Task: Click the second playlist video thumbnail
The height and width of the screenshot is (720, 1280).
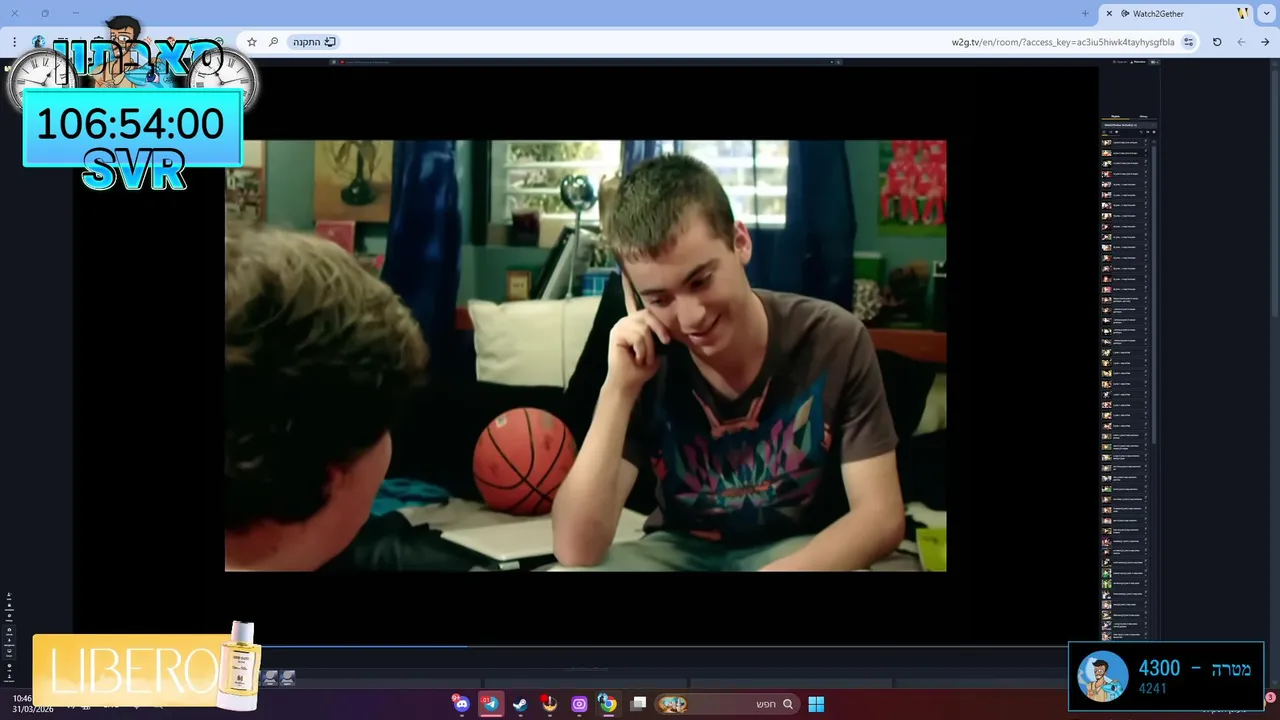Action: [1107, 153]
